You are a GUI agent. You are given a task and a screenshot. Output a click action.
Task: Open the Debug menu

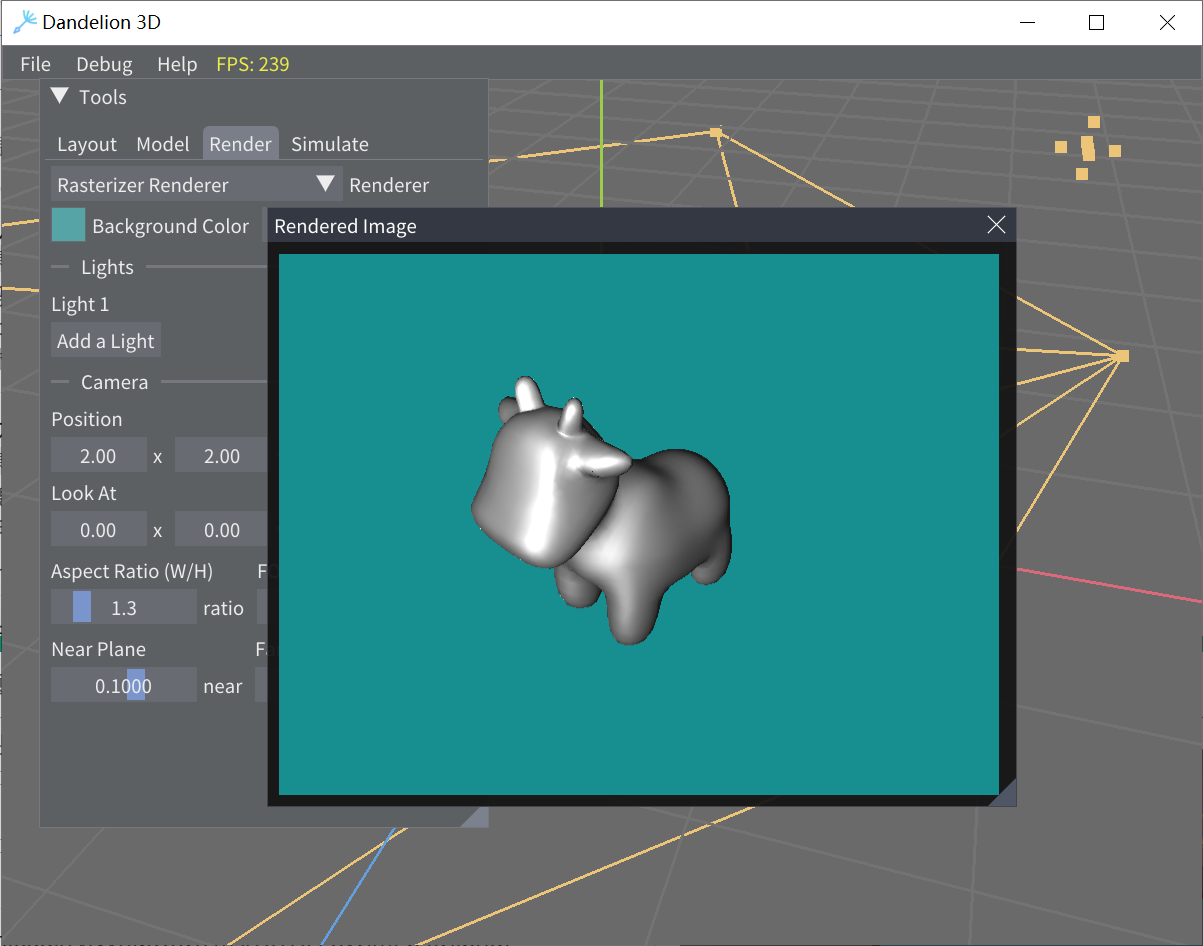[x=104, y=64]
